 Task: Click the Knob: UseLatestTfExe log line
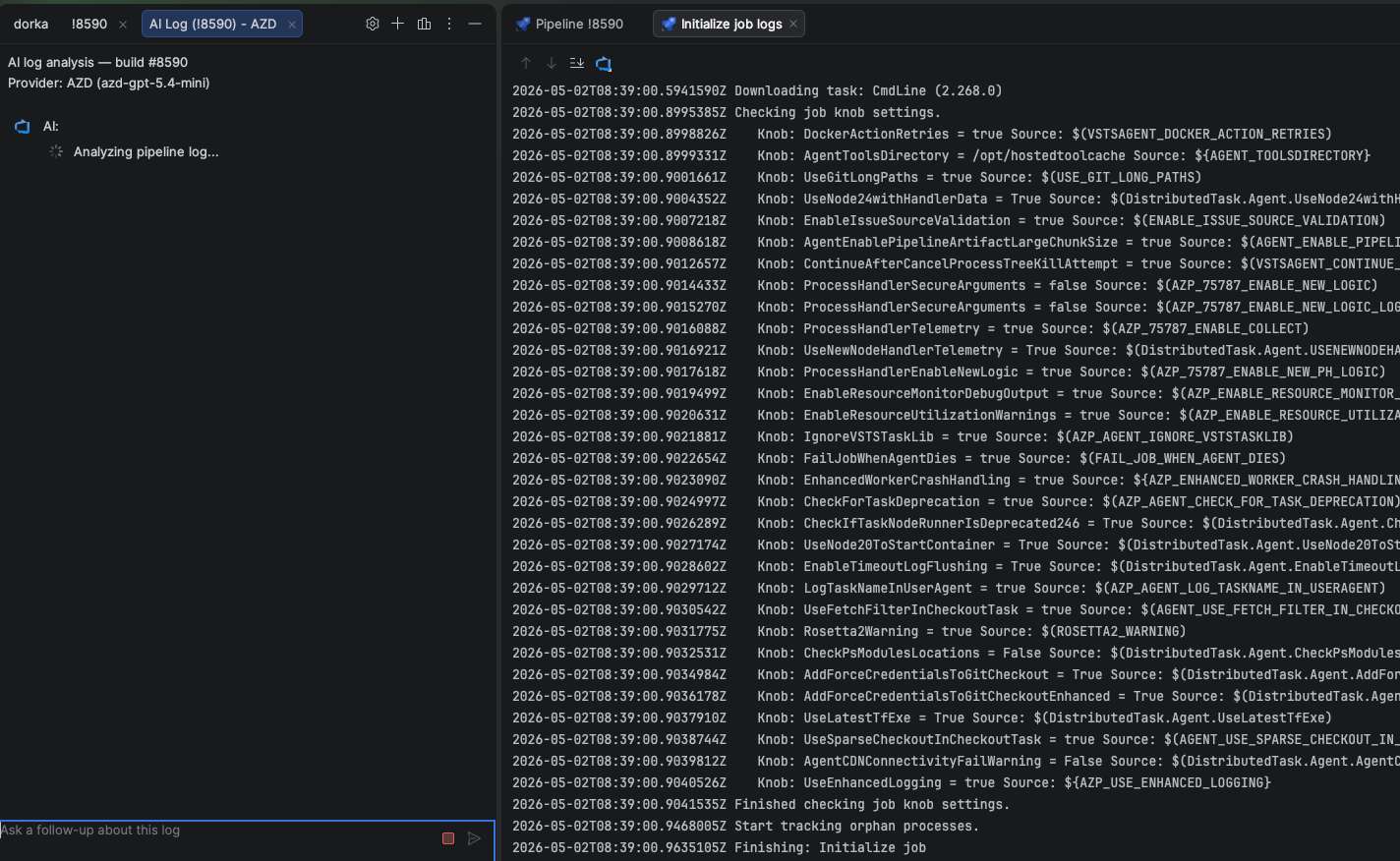922,717
